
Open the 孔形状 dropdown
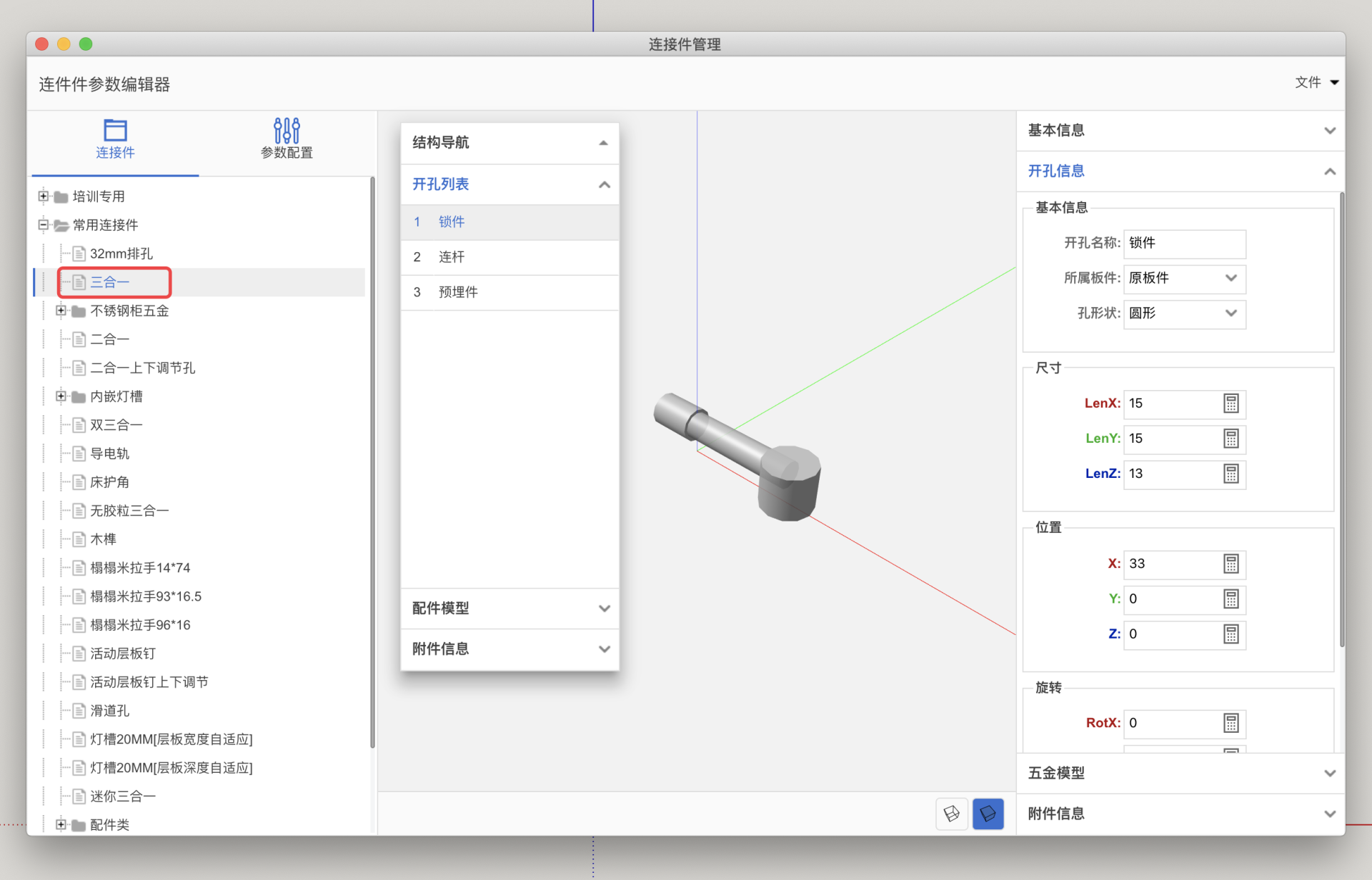(x=1184, y=313)
